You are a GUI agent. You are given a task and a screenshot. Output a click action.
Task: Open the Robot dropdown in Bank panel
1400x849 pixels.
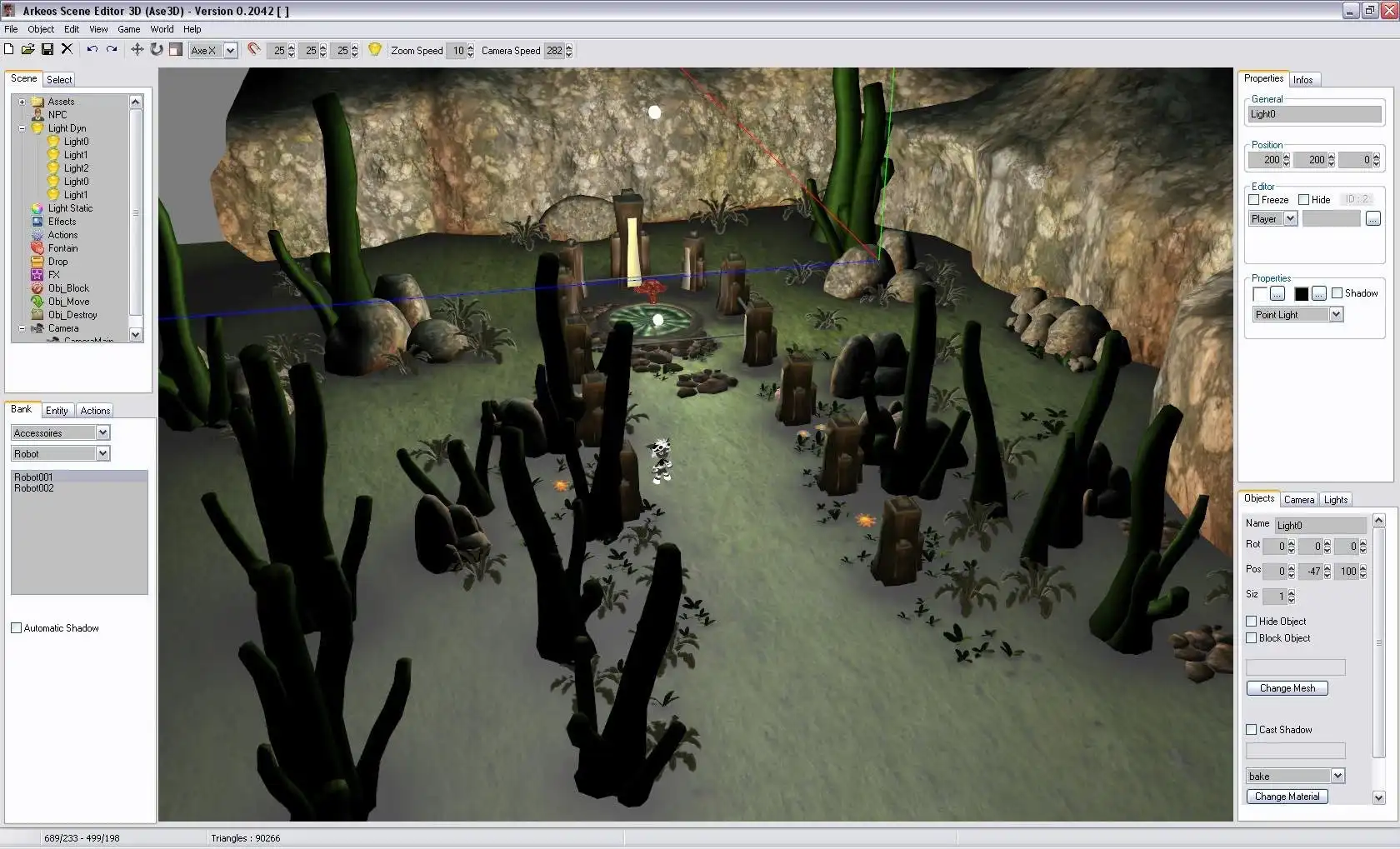[102, 453]
